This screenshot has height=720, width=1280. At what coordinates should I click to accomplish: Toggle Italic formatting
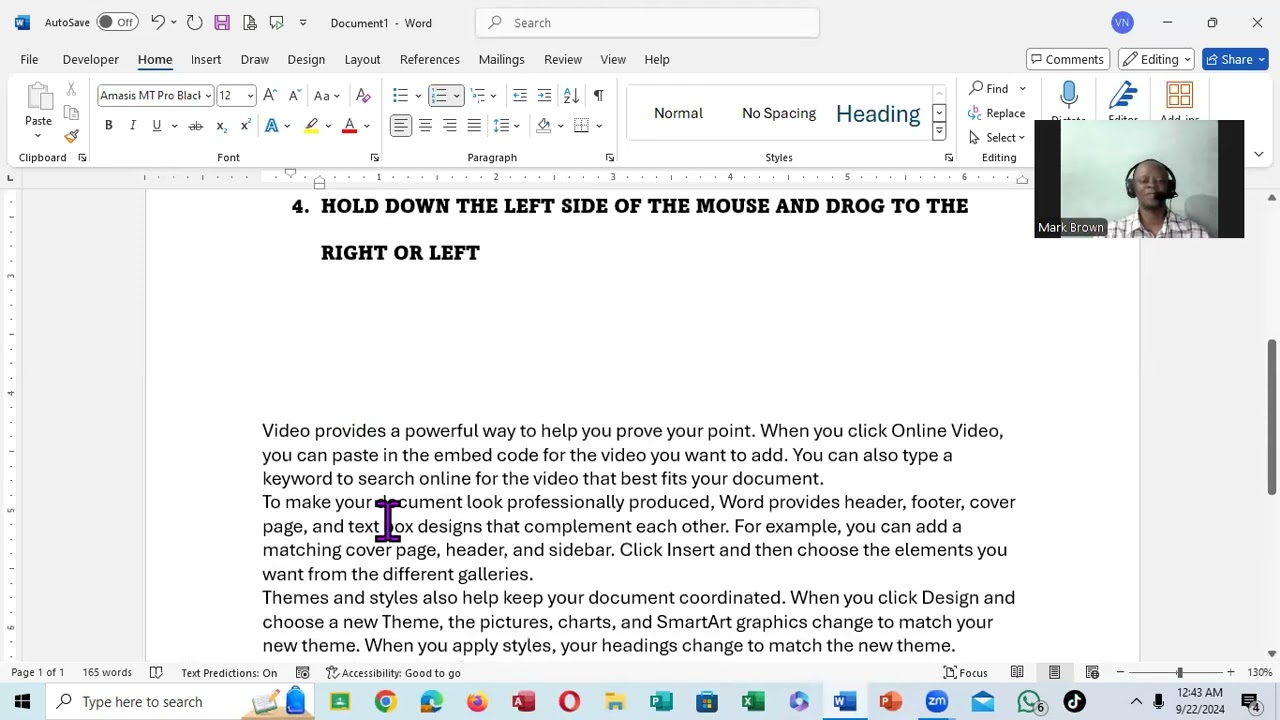(x=132, y=125)
